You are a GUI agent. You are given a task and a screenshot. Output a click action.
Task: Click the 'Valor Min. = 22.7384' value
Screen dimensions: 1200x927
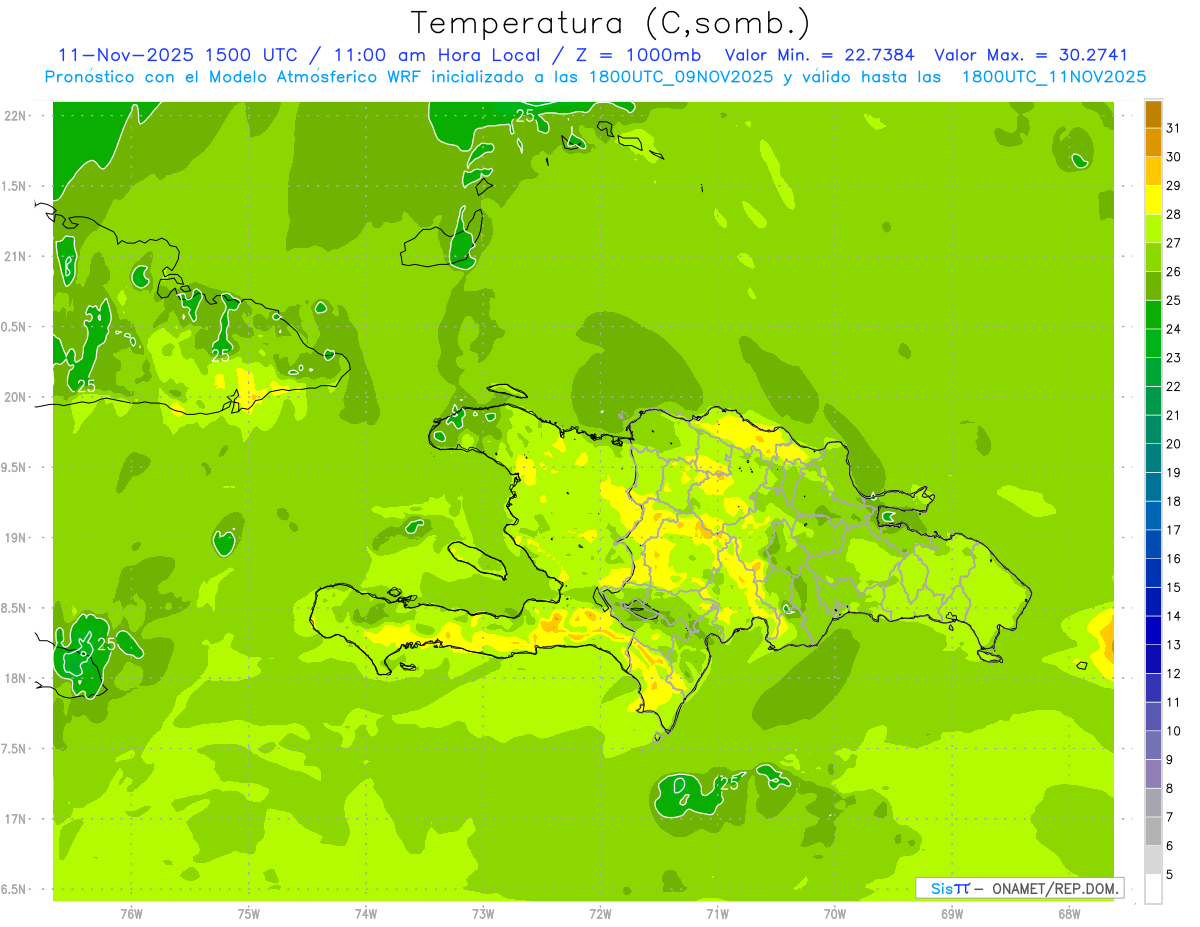(x=819, y=55)
